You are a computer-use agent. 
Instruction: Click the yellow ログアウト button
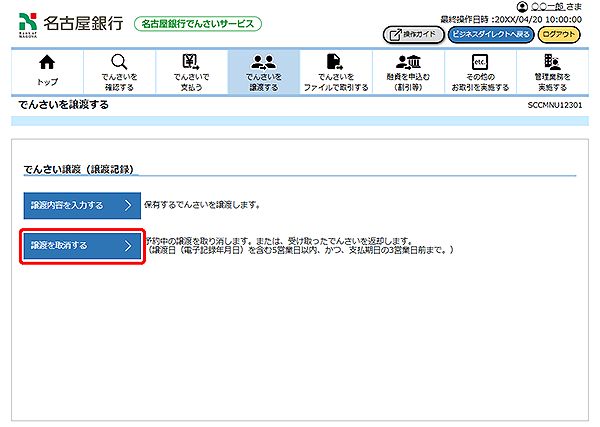559,33
